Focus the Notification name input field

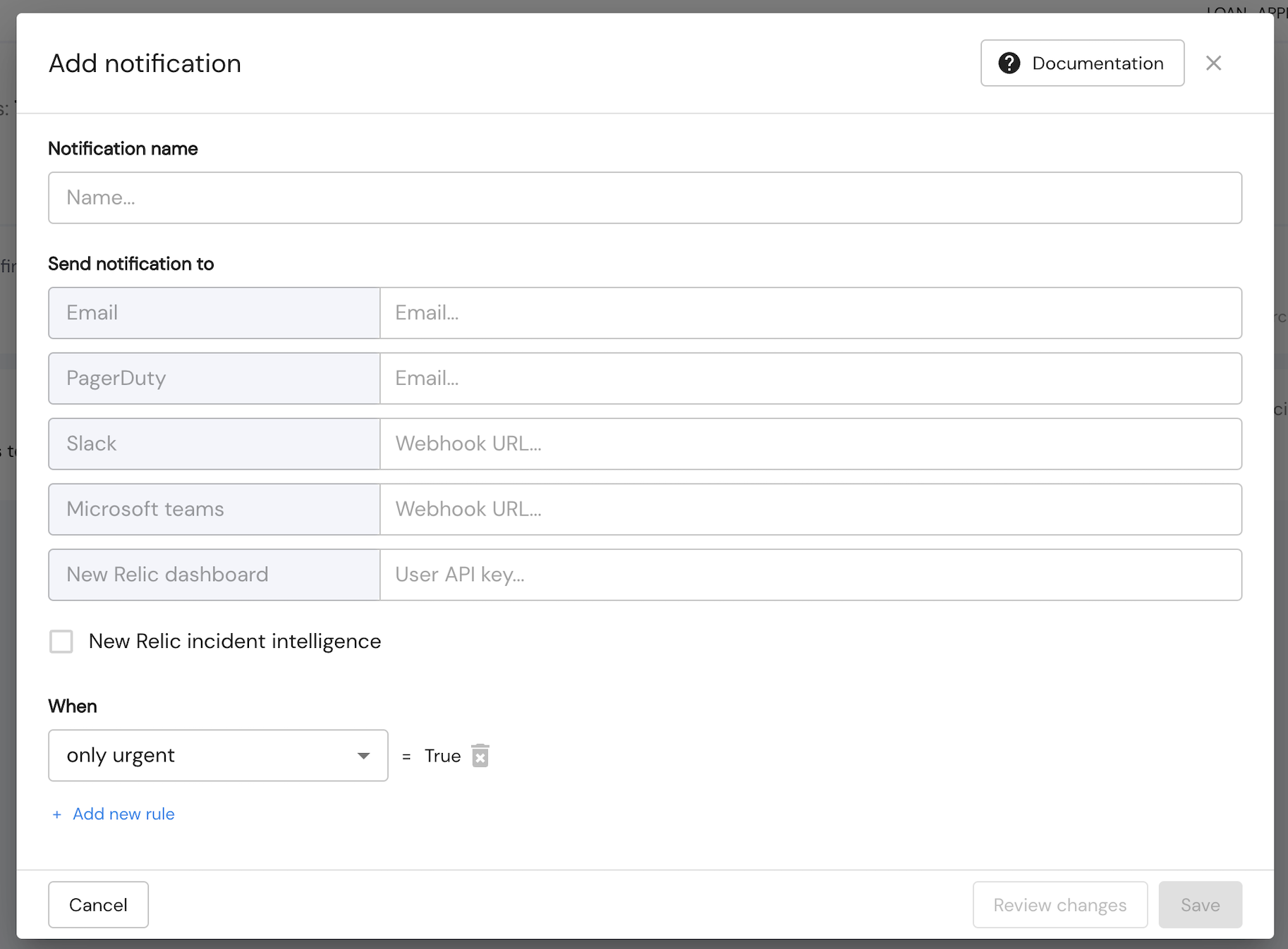pyautogui.click(x=645, y=198)
